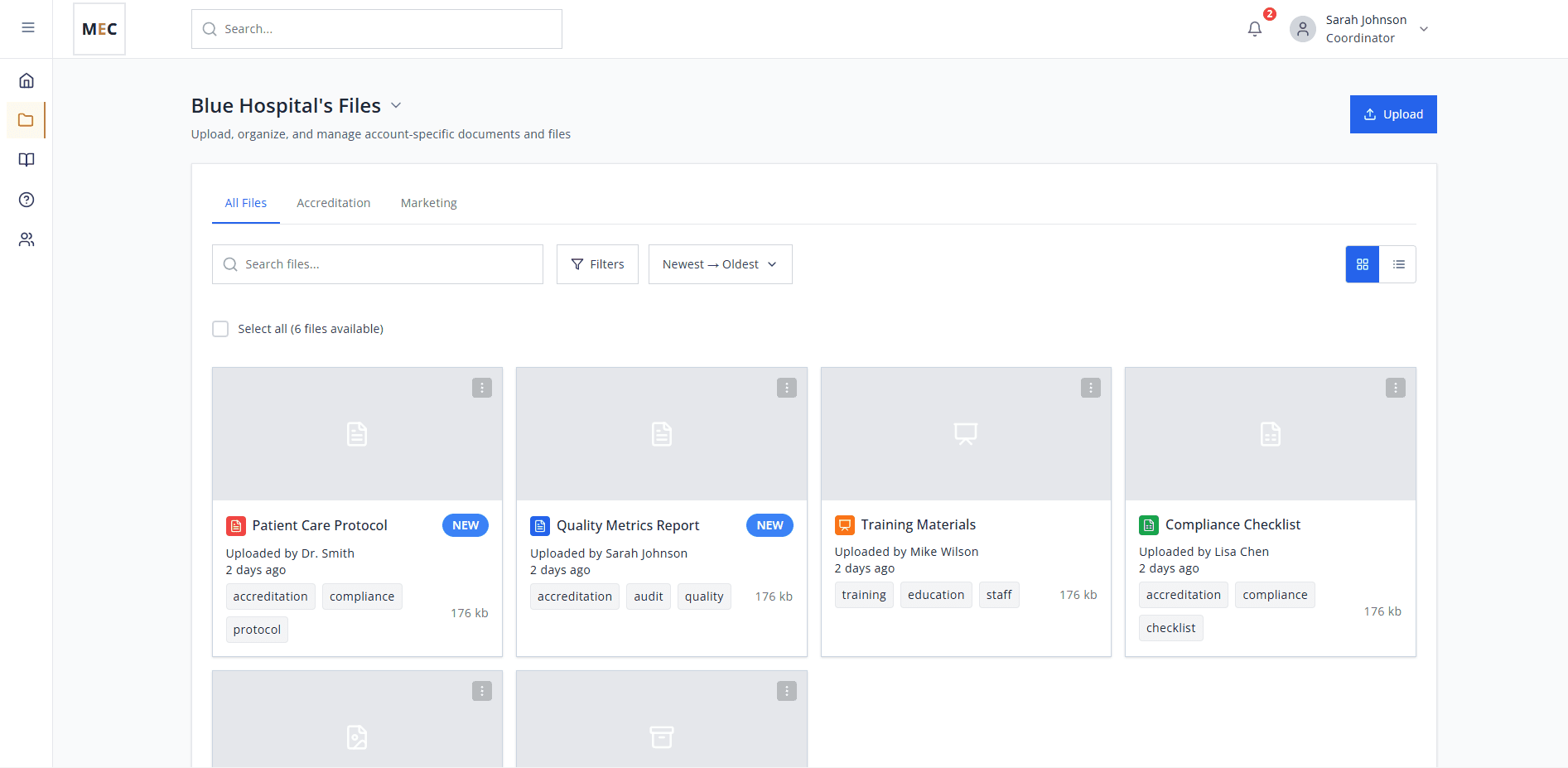
Task: Click the MEC logo
Action: point(99,29)
